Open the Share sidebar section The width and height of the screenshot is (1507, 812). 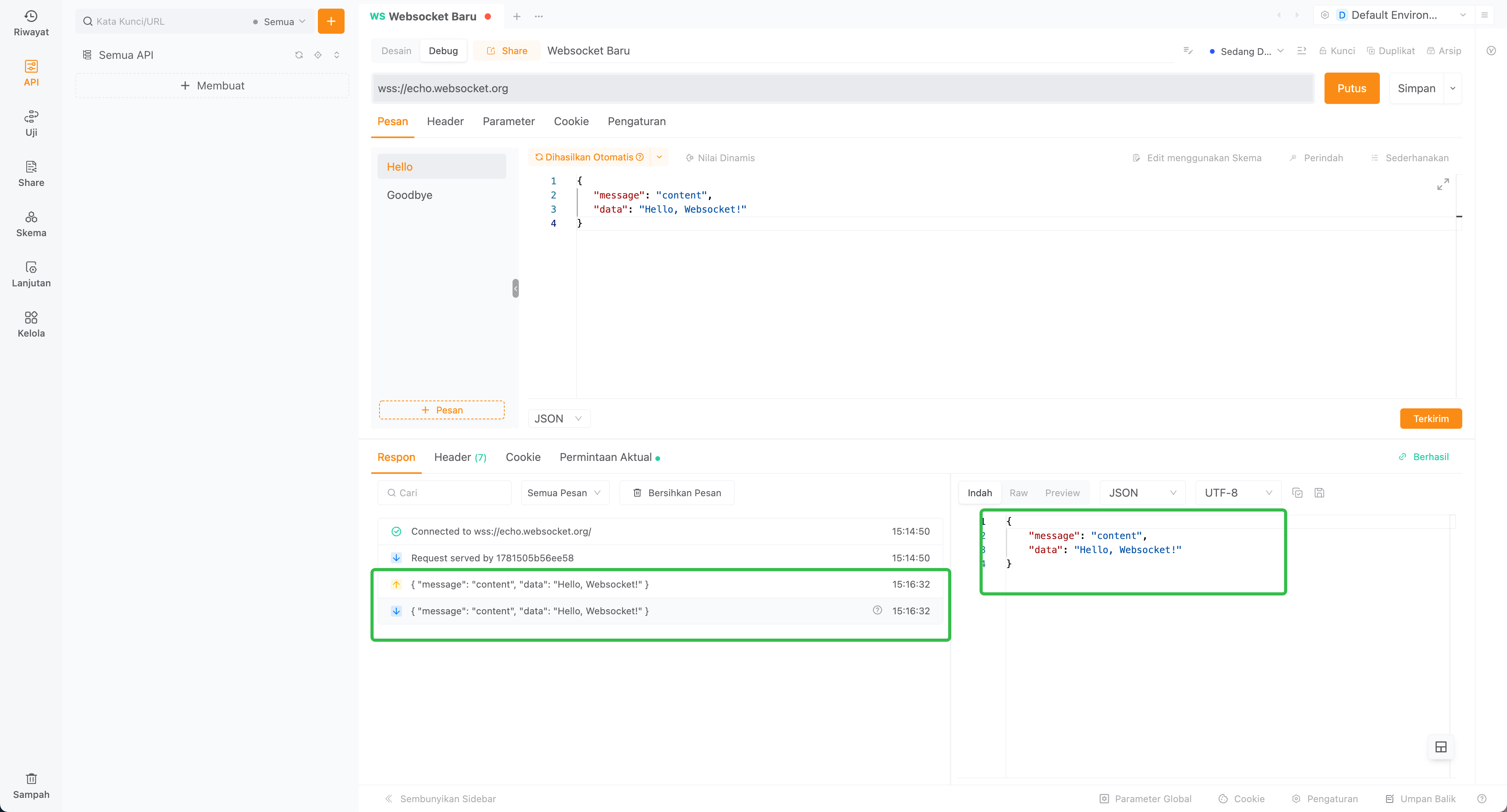31,174
